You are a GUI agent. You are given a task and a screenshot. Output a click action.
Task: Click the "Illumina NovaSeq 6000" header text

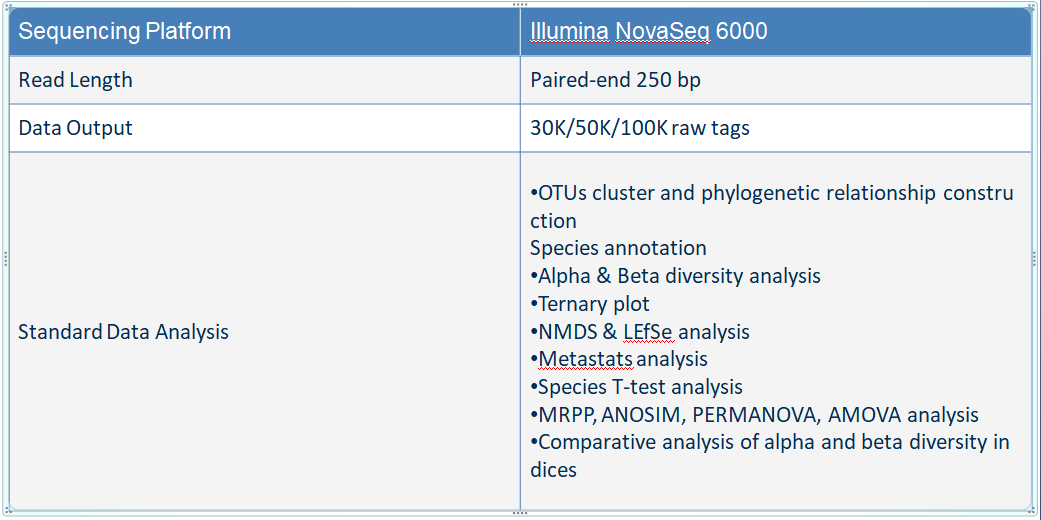point(649,32)
